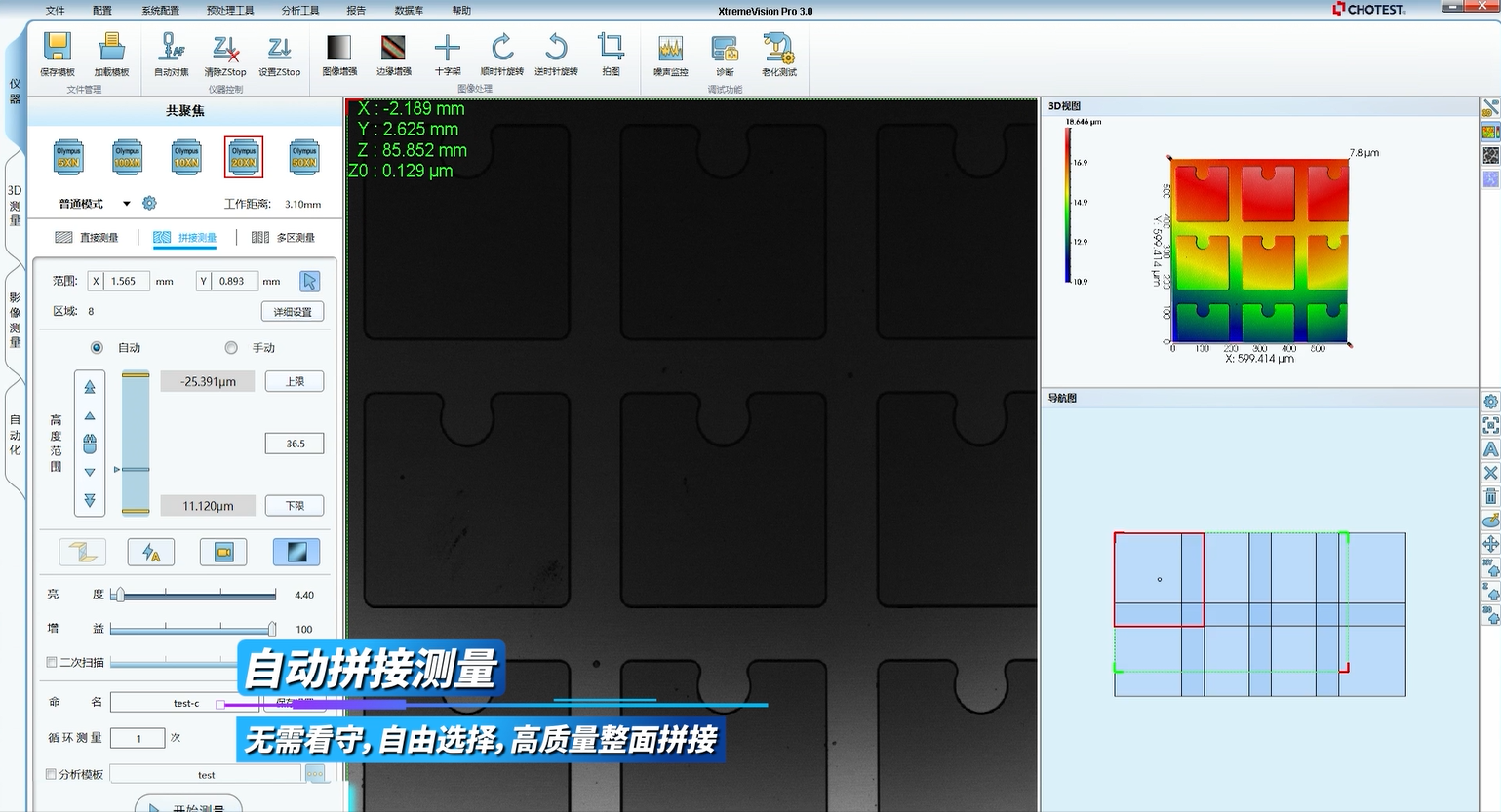The height and width of the screenshot is (812, 1501).
Task: Open the 数据库 menu
Action: coord(409,11)
